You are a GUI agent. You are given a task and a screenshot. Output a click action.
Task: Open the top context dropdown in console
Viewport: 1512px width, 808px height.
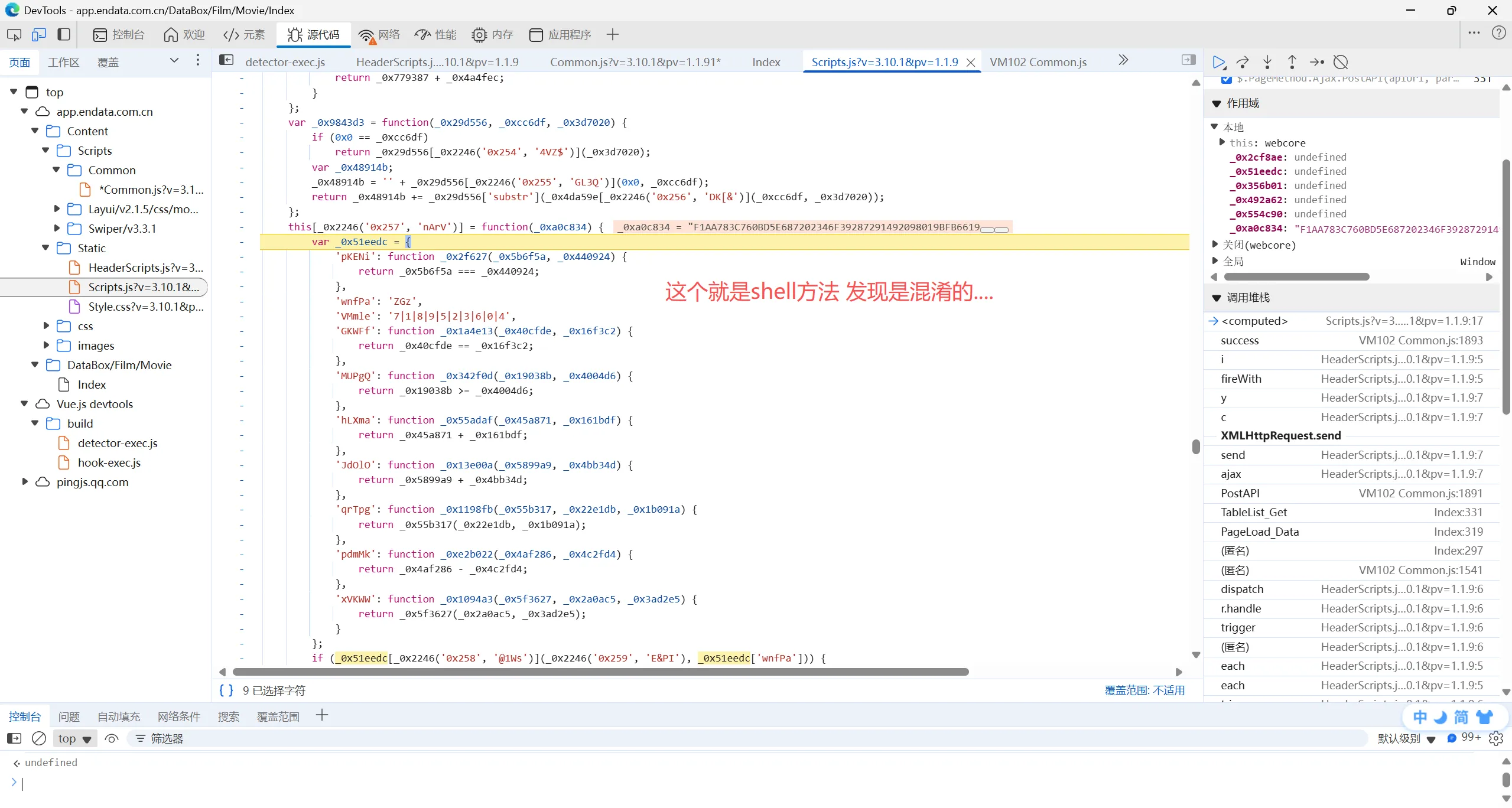74,738
